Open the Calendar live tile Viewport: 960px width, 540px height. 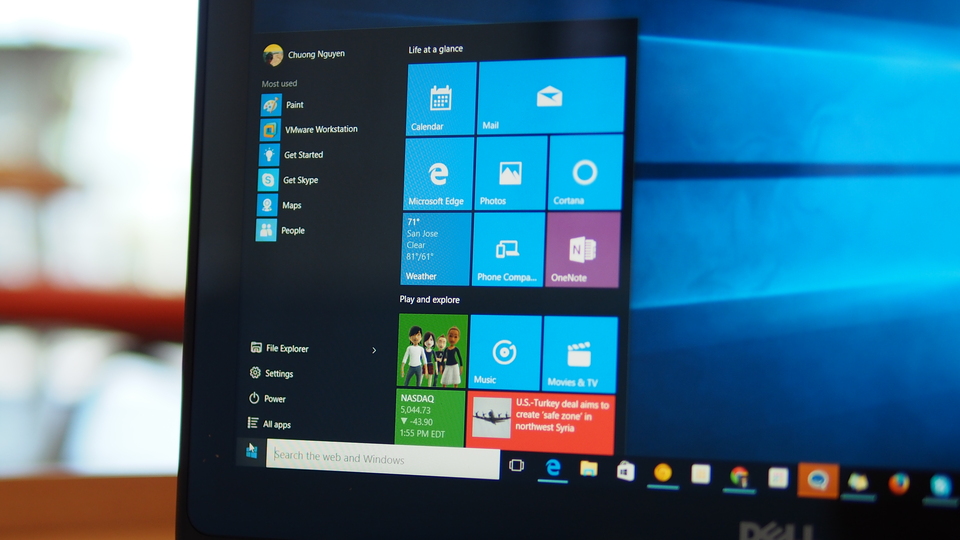tap(441, 98)
